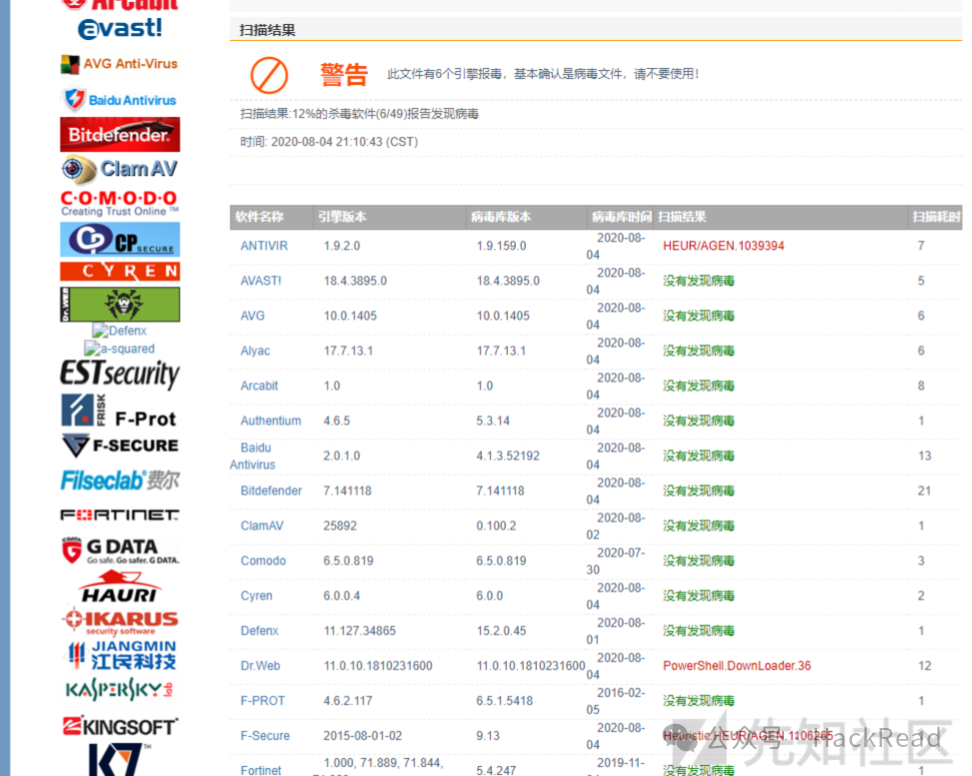The image size is (972, 776).
Task: Click the Cyren table link
Action: pos(256,596)
